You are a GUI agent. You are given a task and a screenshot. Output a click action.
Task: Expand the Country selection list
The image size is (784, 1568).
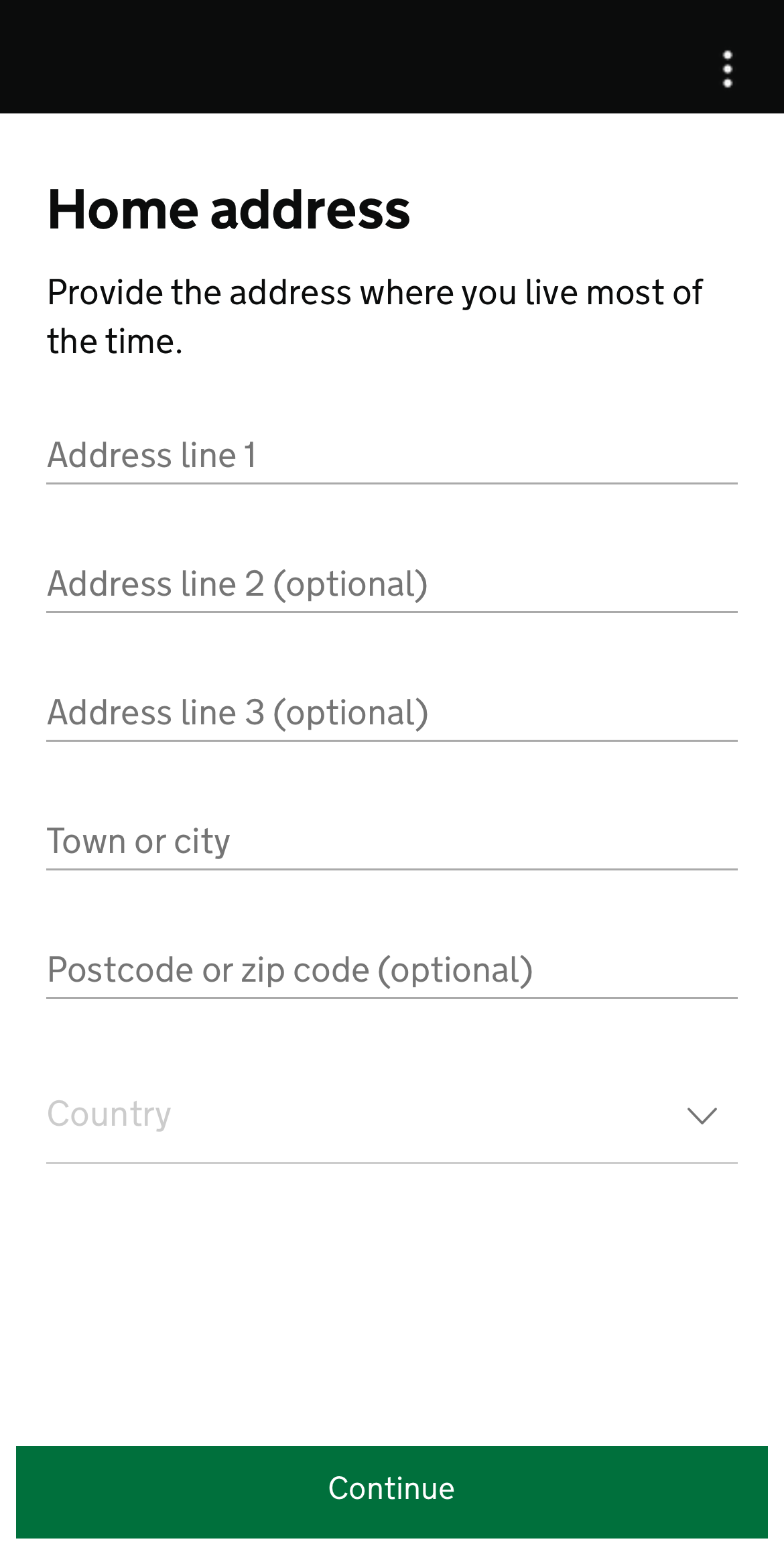[x=392, y=1115]
